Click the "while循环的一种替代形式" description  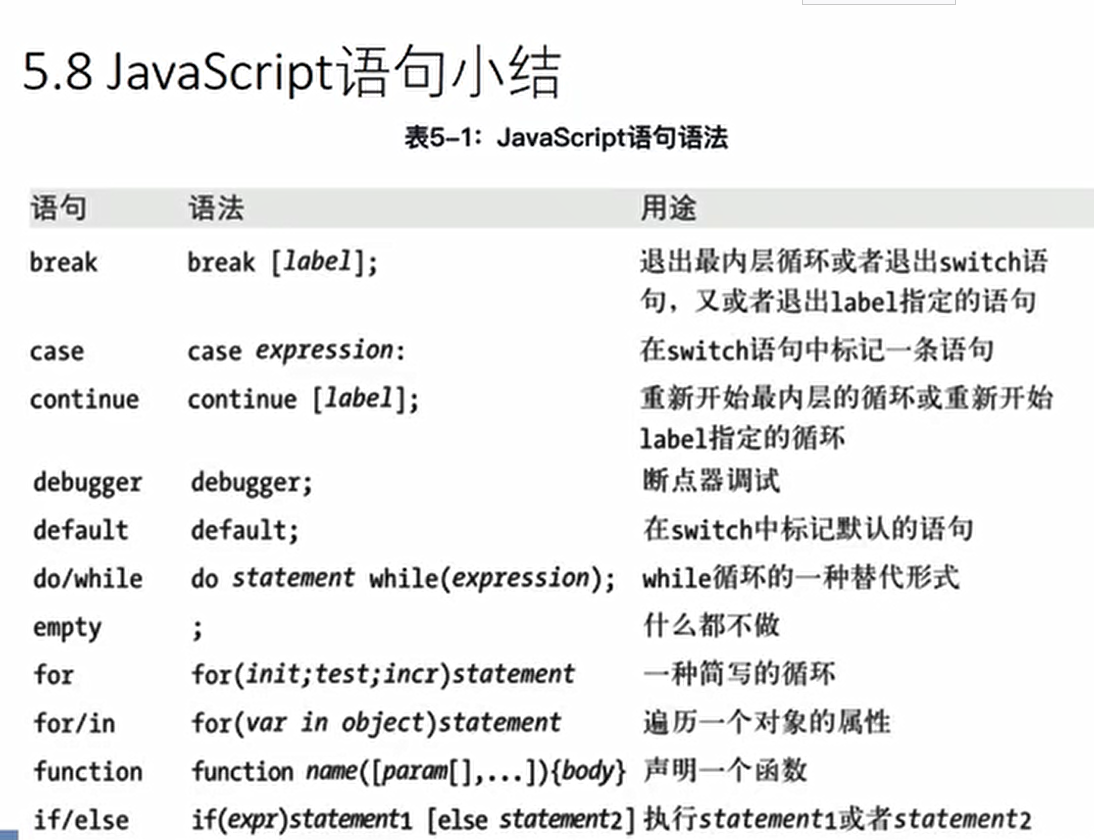pos(800,577)
